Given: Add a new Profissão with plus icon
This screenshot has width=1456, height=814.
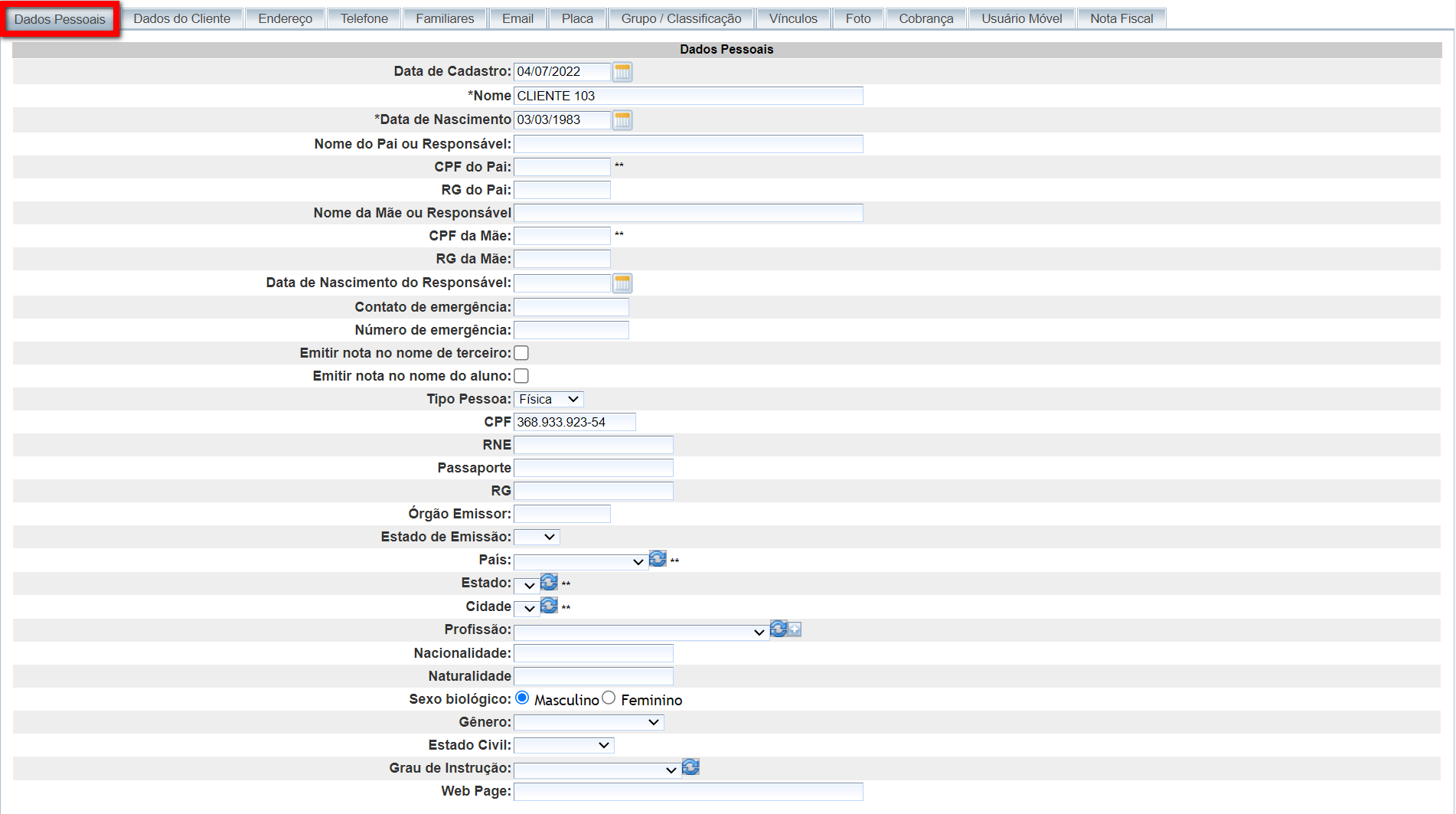Looking at the screenshot, I should (795, 629).
